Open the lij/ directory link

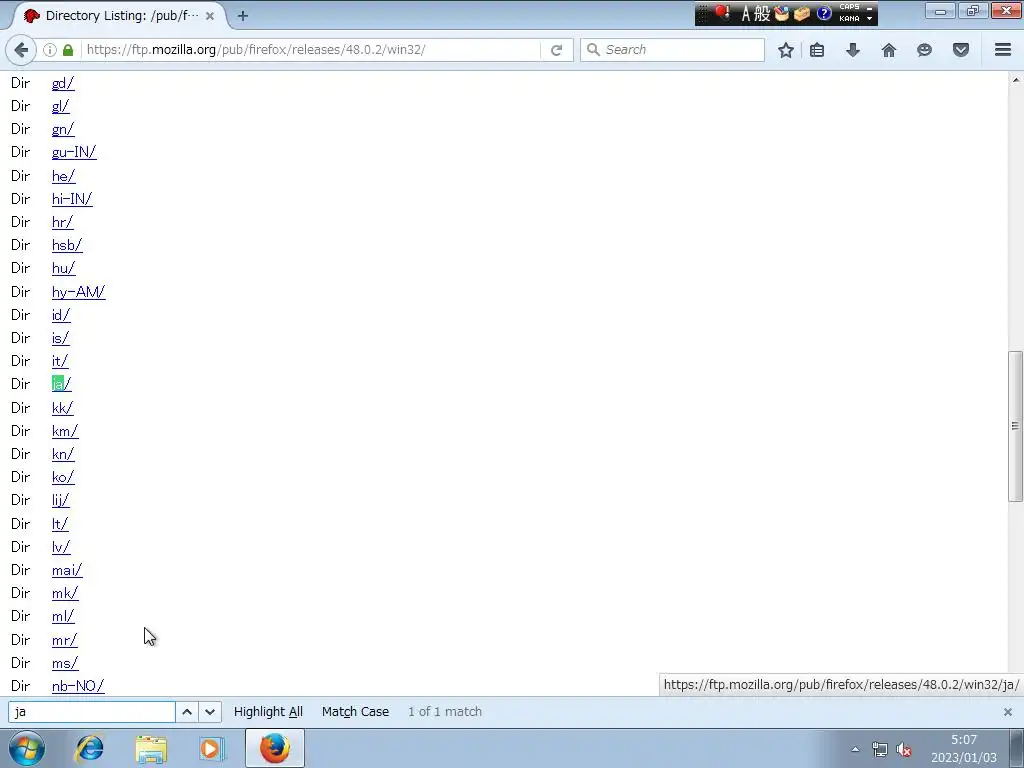[x=60, y=500]
